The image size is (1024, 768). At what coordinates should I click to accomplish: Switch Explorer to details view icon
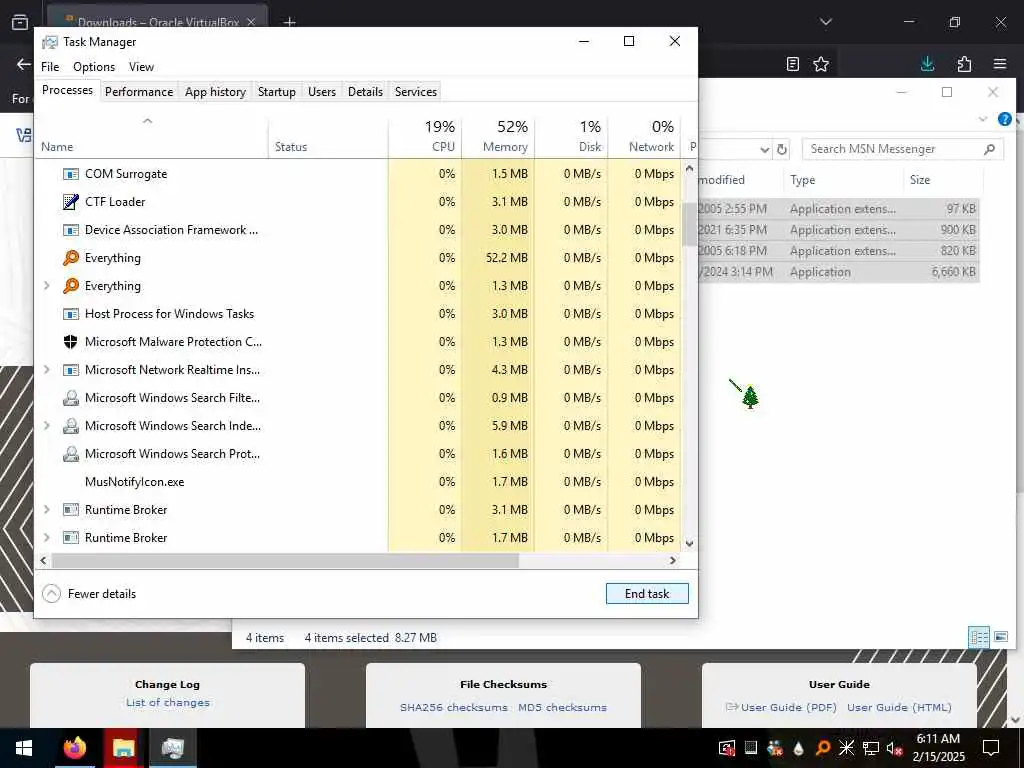(979, 637)
